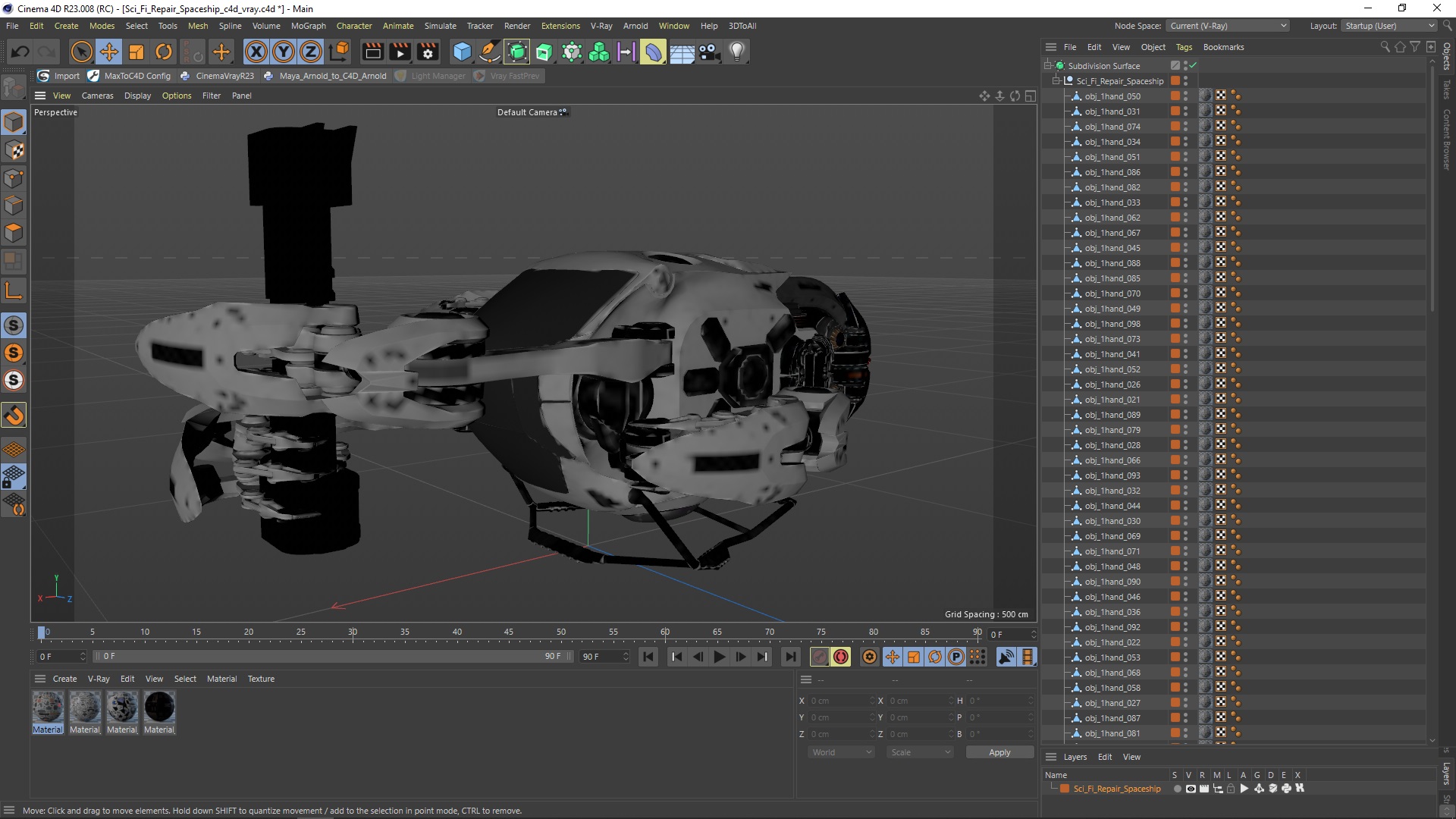This screenshot has height=819, width=1456.
Task: Open Object Manager Tags menu
Action: pos(1184,47)
